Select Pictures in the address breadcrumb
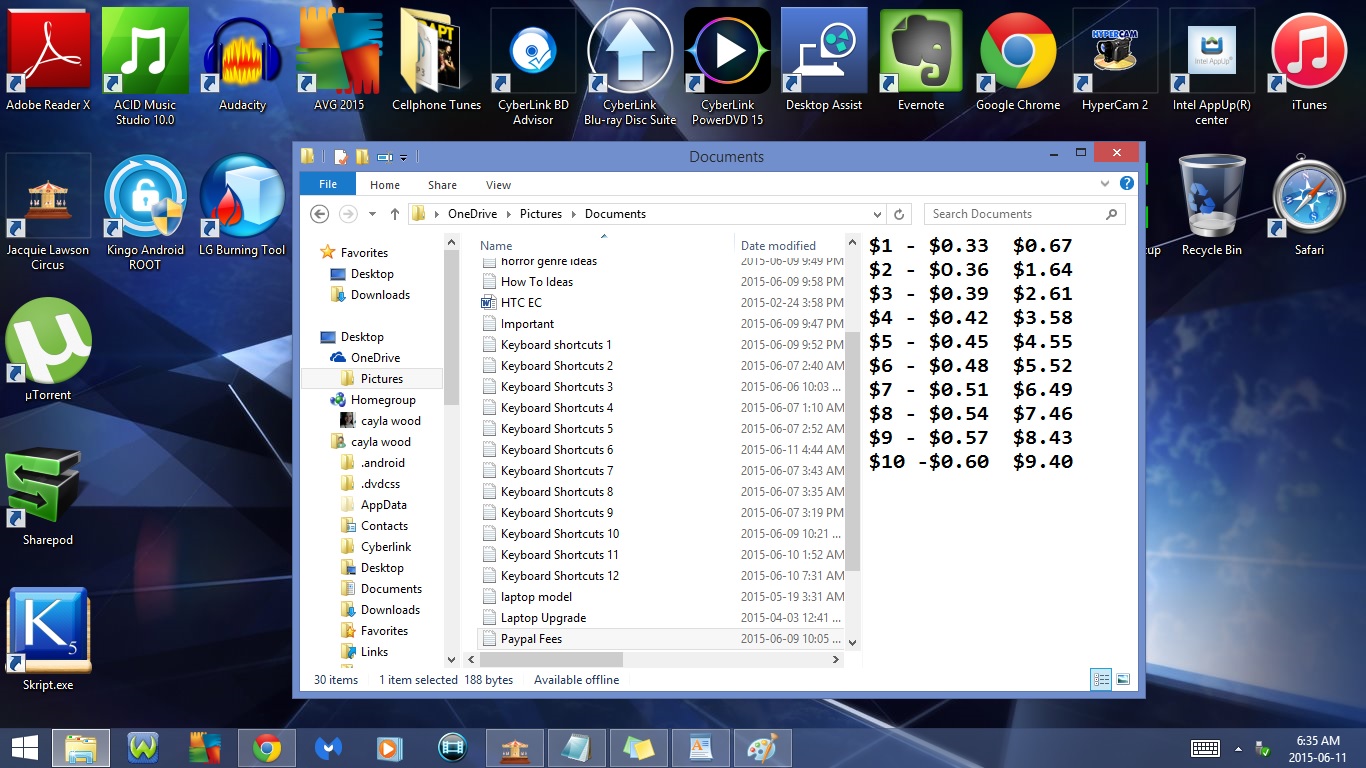The height and width of the screenshot is (768, 1366). pos(541,214)
